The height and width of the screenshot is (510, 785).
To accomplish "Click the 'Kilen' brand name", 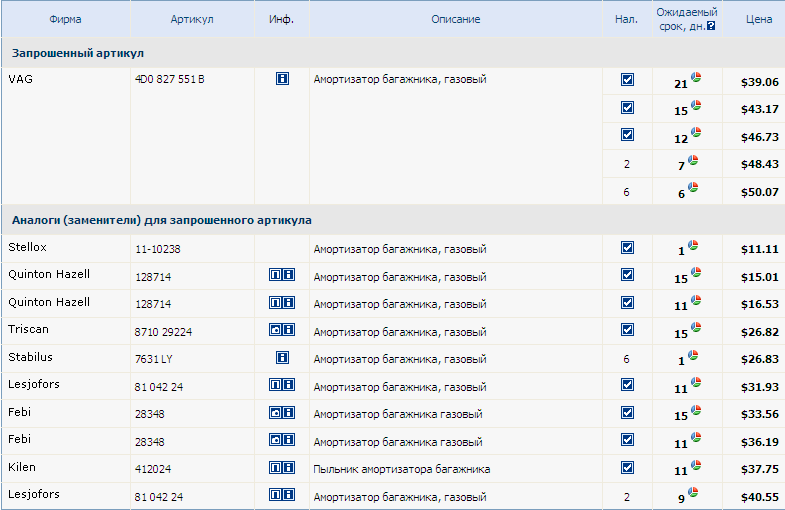I will click(x=22, y=467).
